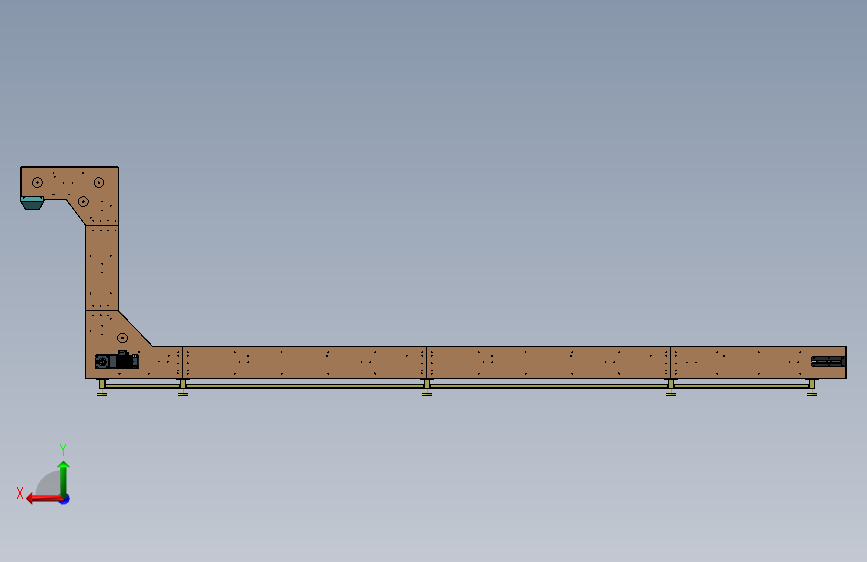Click the blue Z axis dot on the triad
The height and width of the screenshot is (562, 867).
coord(65,499)
